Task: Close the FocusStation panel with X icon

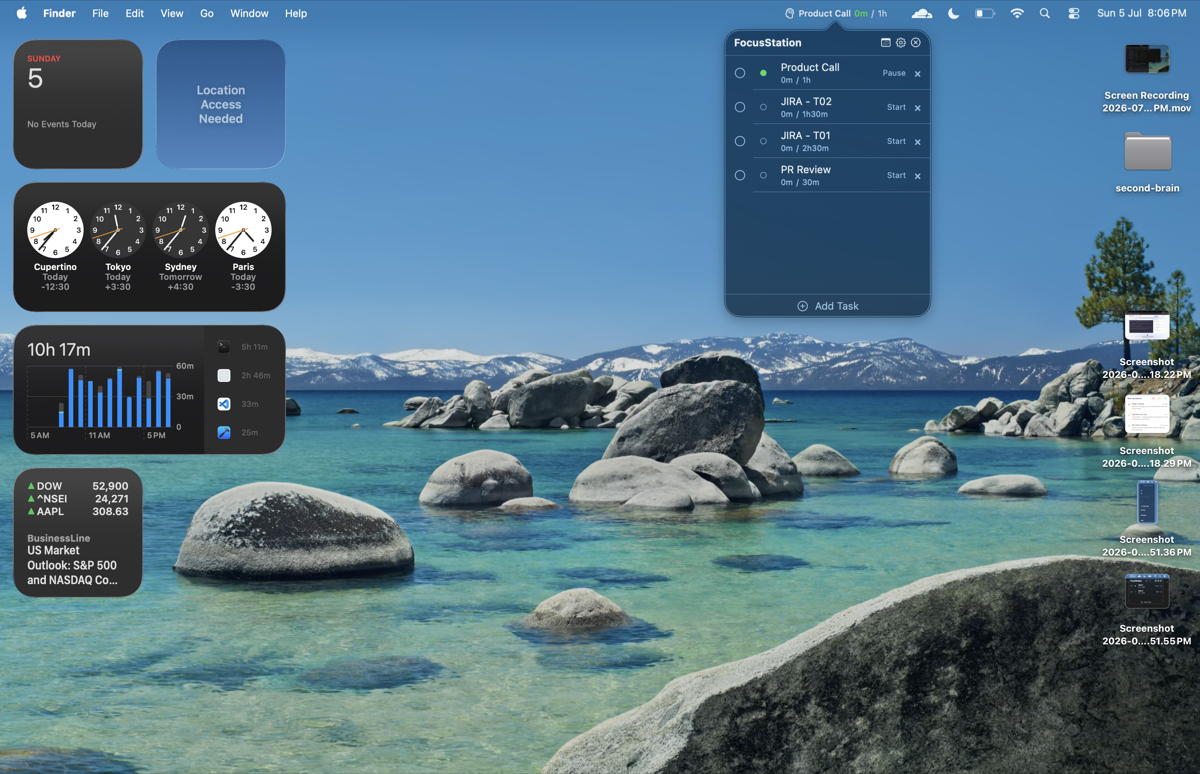Action: [916, 43]
